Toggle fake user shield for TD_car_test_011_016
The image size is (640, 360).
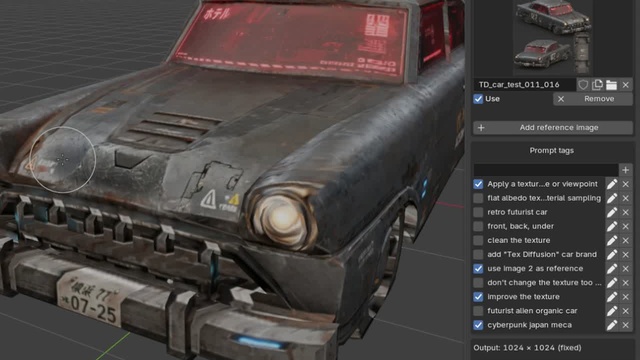583,84
